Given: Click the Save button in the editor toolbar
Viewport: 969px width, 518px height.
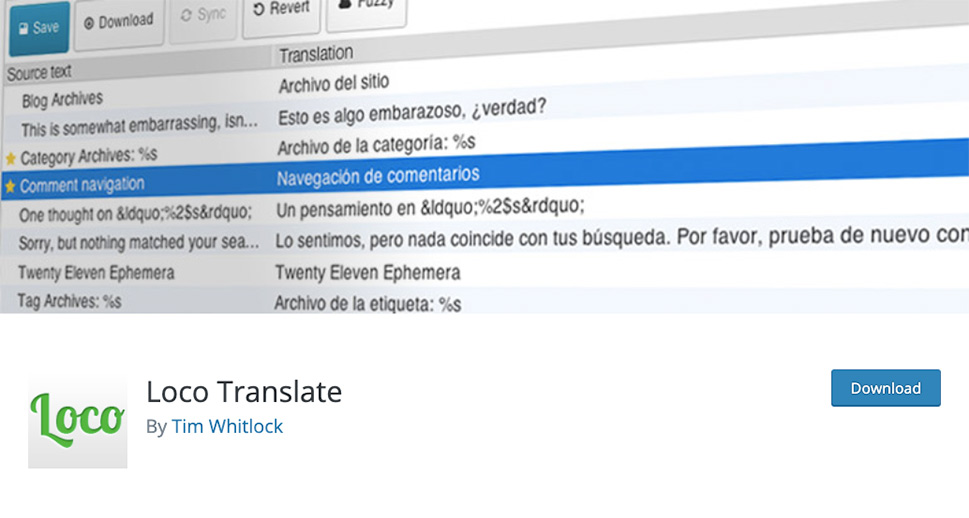Looking at the screenshot, I should point(40,28).
